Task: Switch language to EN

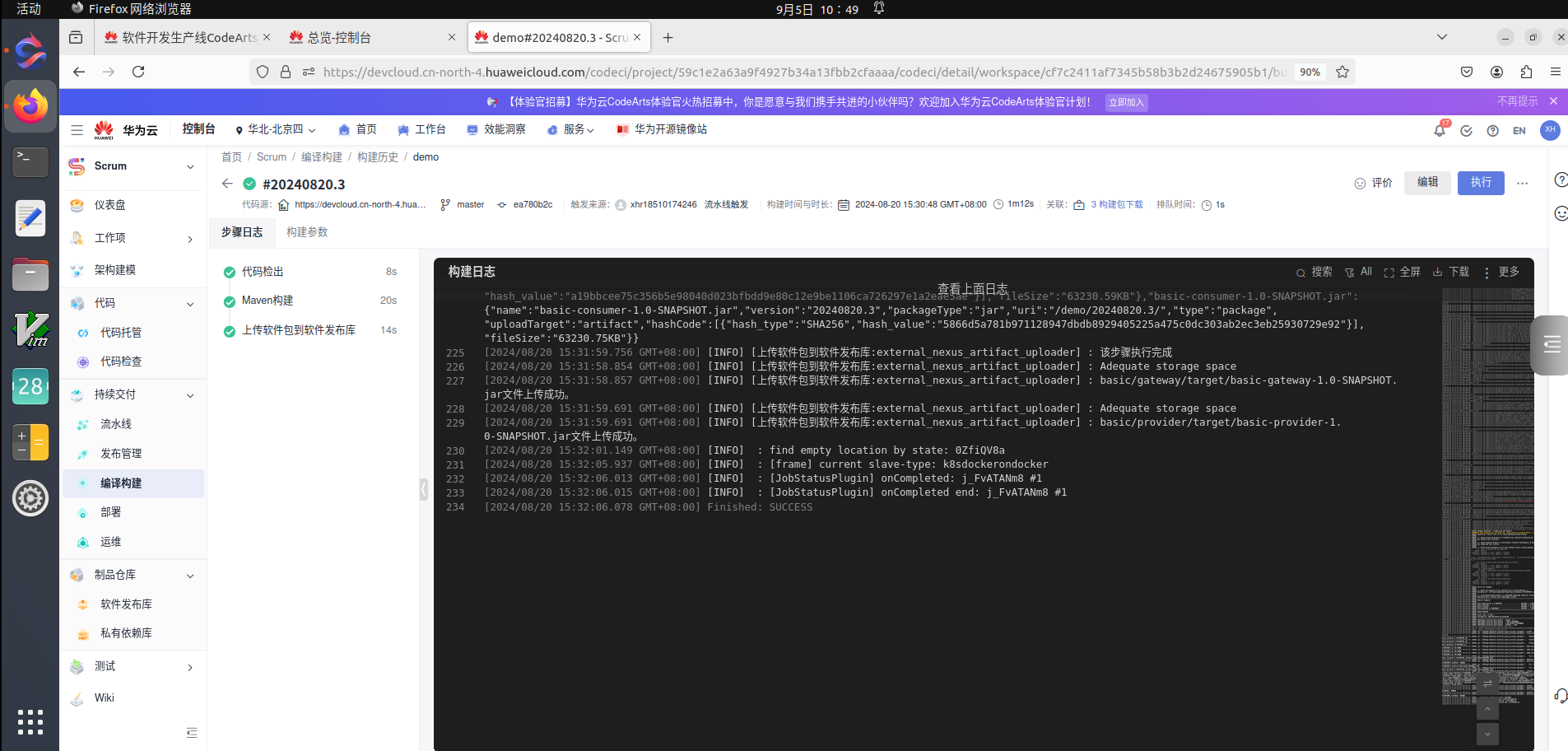Action: coord(1519,131)
